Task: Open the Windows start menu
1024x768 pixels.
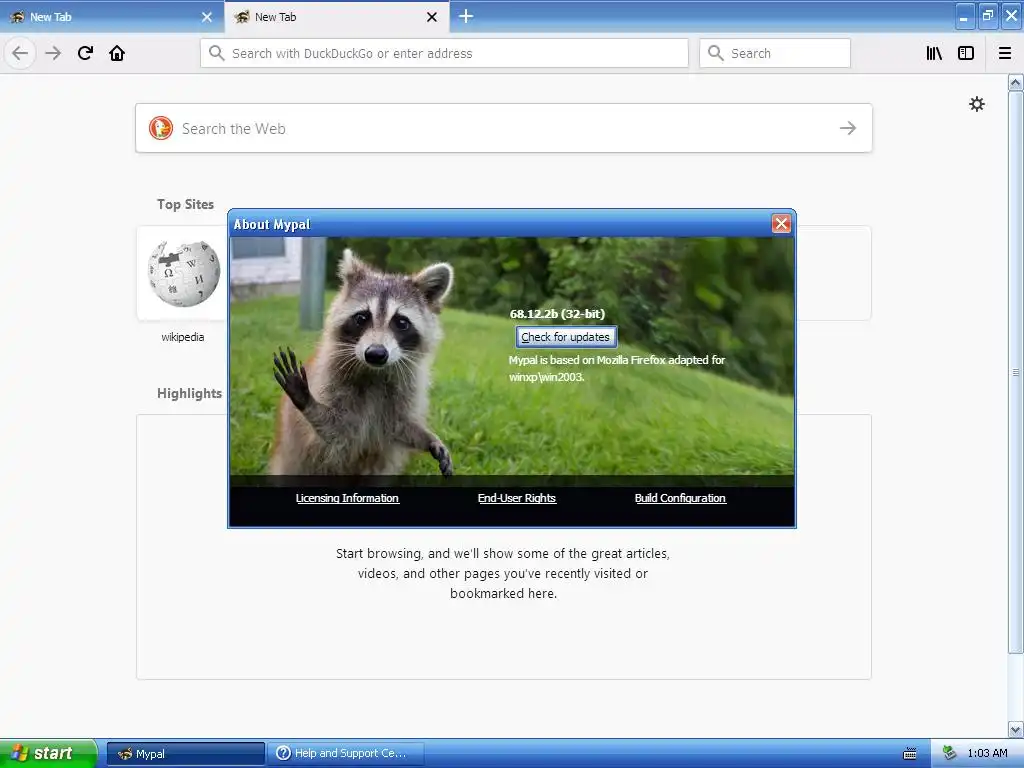Action: [x=48, y=753]
